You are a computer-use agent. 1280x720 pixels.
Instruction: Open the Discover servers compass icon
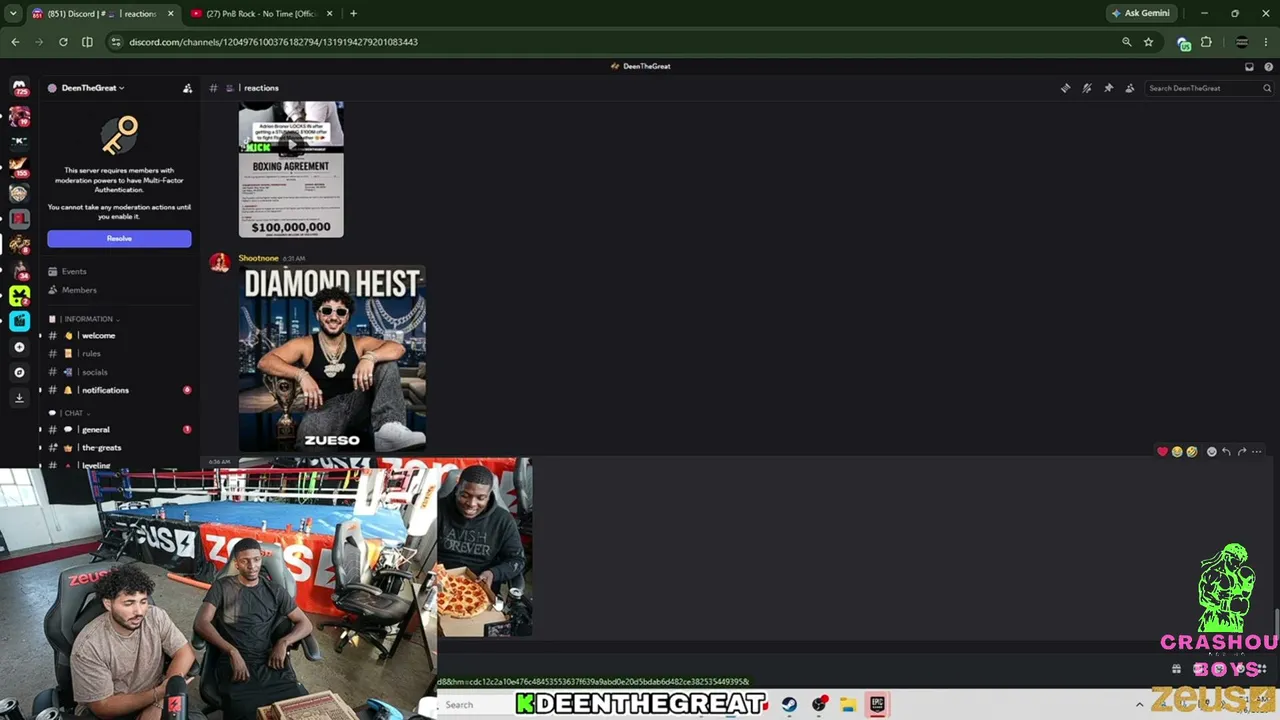pyautogui.click(x=19, y=372)
